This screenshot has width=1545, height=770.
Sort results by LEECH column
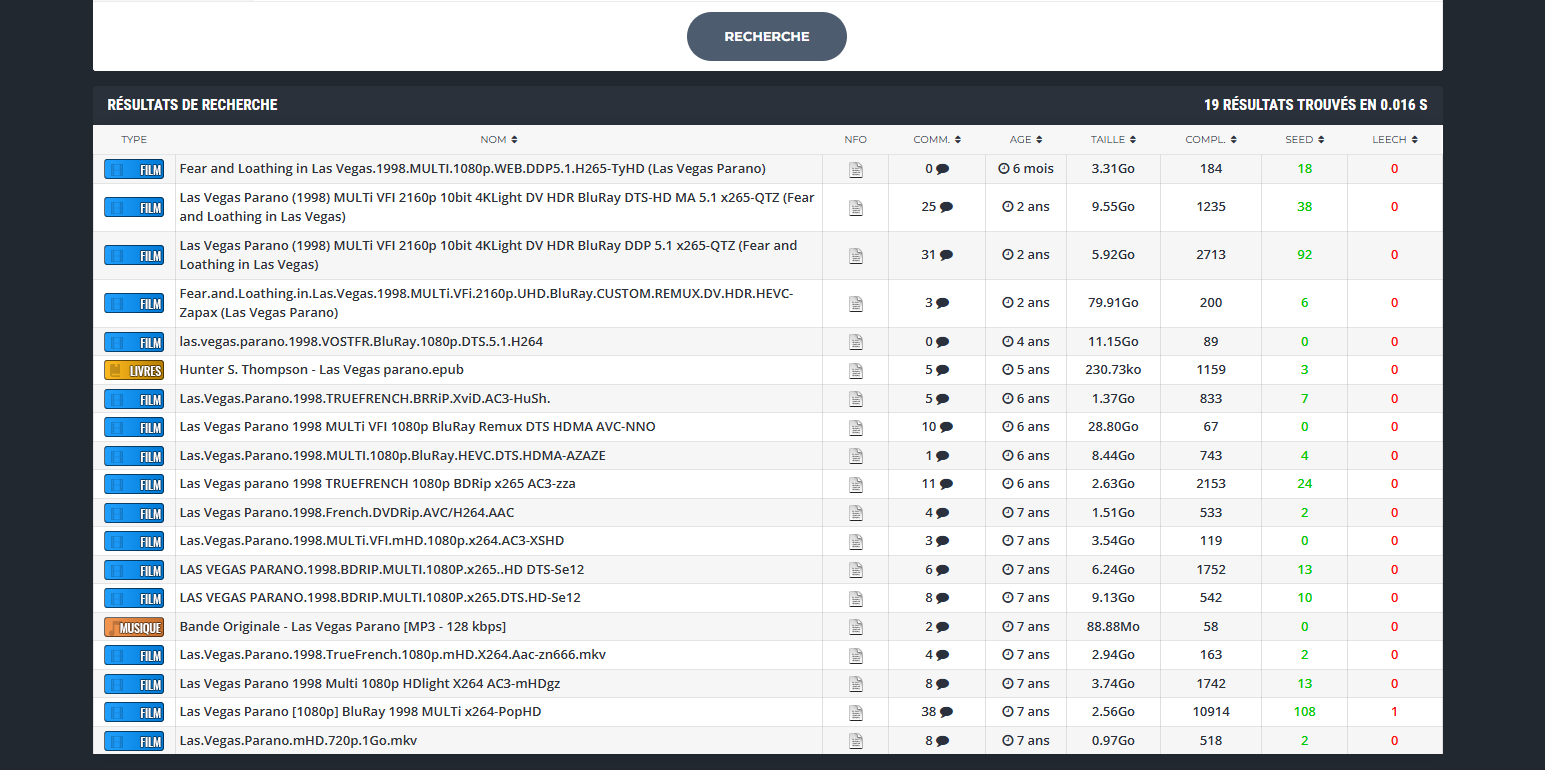(x=1394, y=140)
